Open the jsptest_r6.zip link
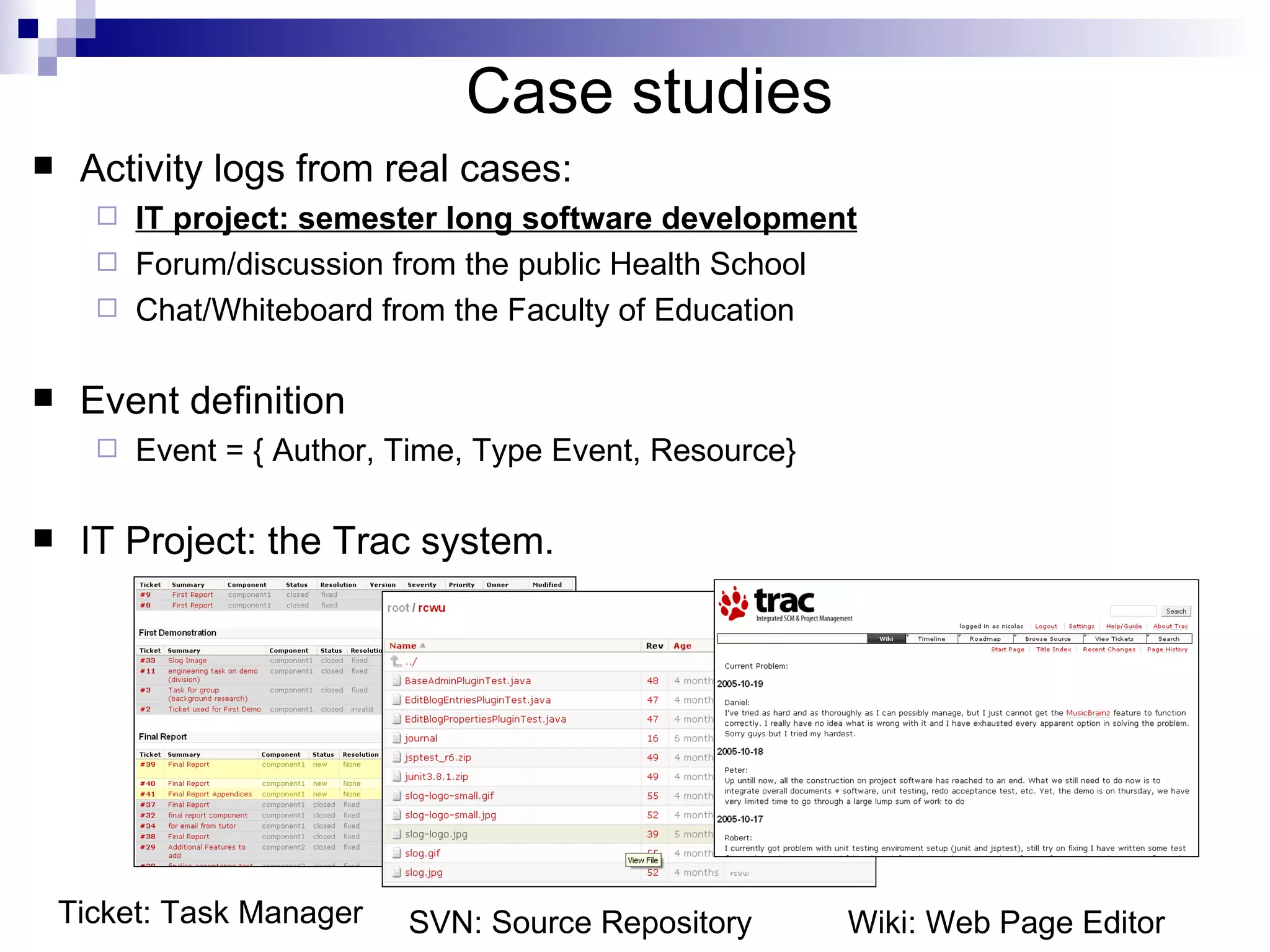The width and height of the screenshot is (1270, 952). click(438, 757)
